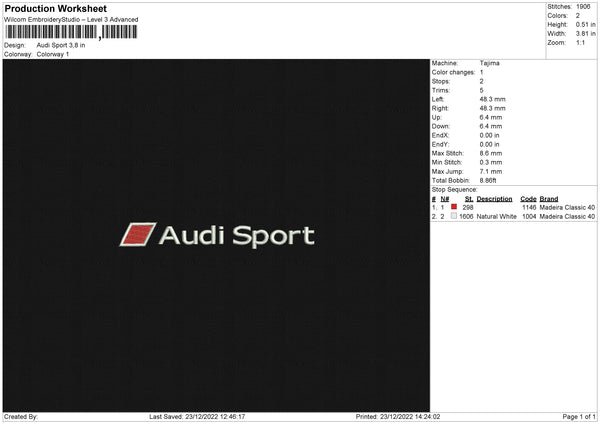Click the 'Colorway 1' value
This screenshot has height=424, width=600.
(x=53, y=54)
